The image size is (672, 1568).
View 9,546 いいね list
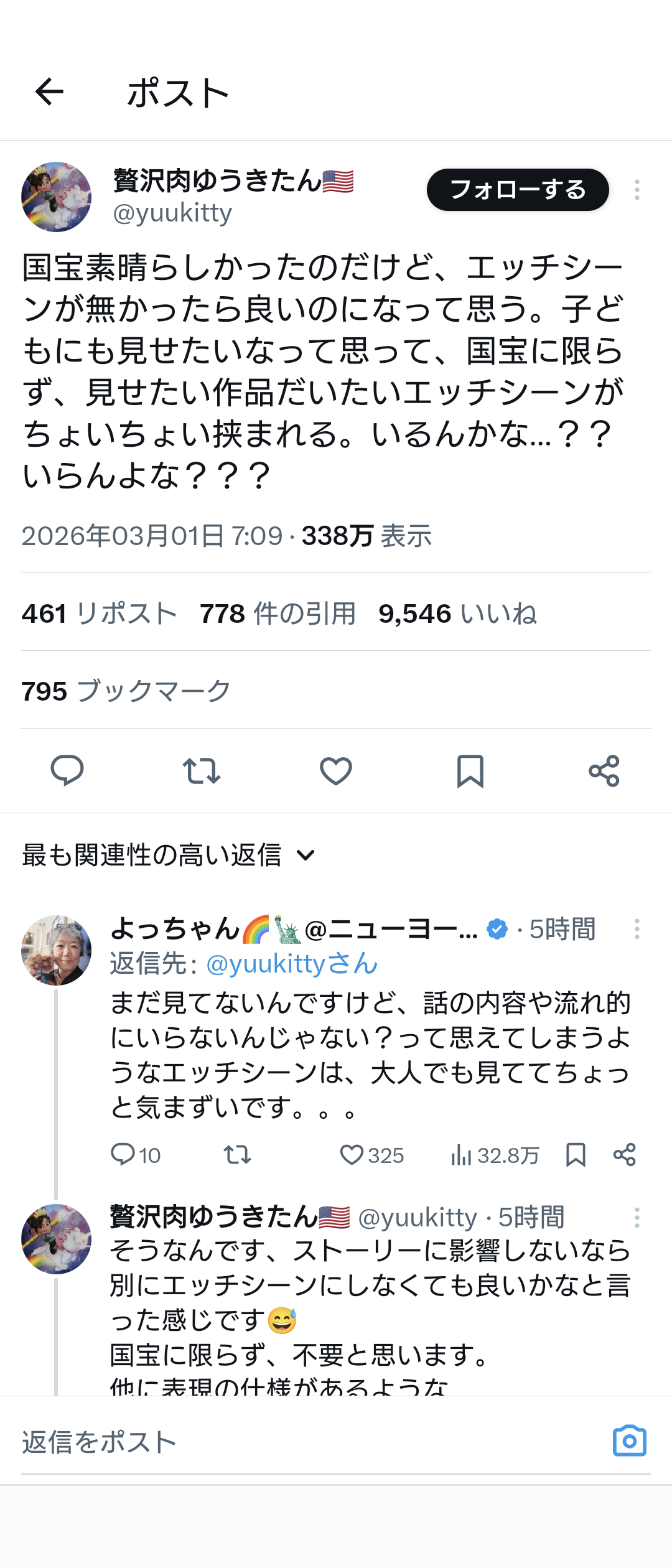coord(457,614)
